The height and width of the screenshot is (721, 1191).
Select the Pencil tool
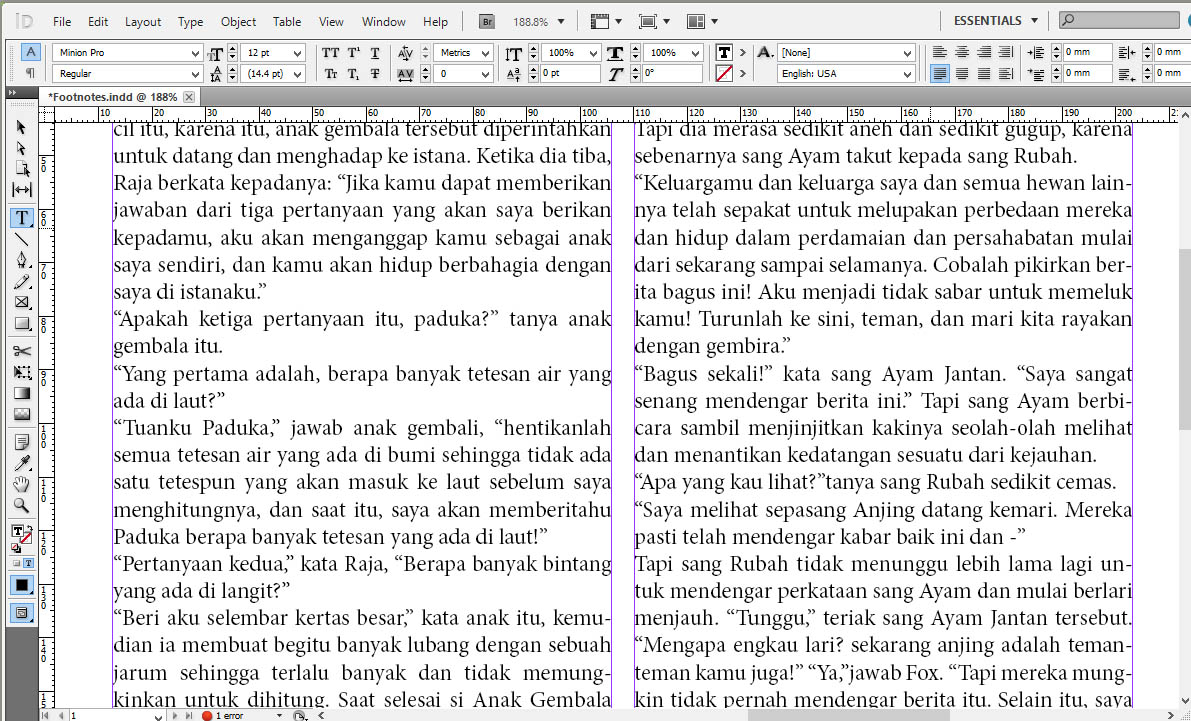[21, 282]
